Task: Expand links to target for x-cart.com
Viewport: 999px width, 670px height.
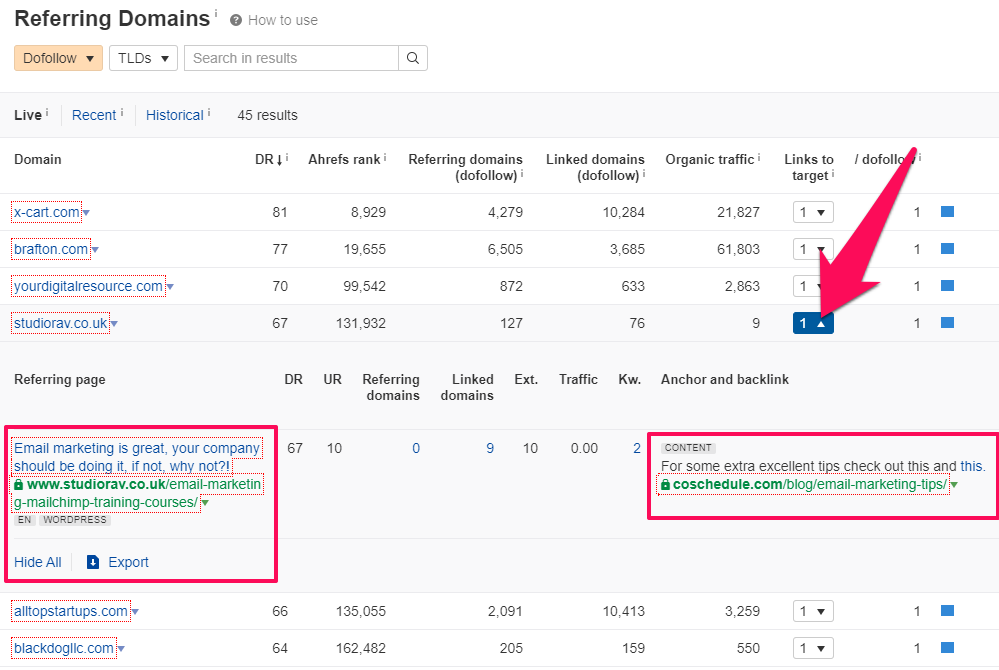Action: coord(812,212)
